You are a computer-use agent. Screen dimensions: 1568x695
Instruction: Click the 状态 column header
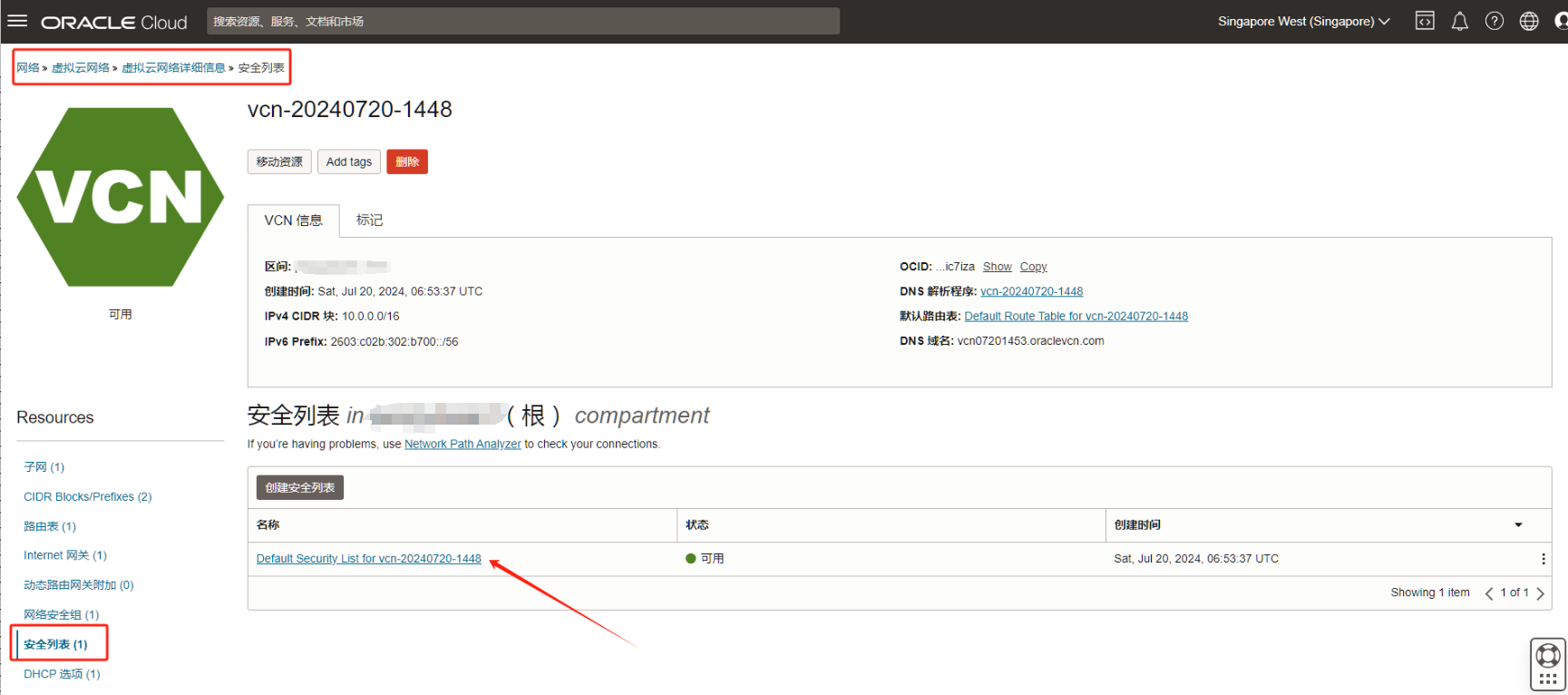point(697,525)
